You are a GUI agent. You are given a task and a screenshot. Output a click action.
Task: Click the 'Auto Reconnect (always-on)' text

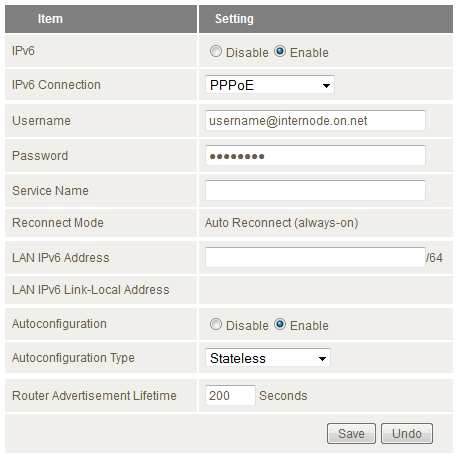point(282,223)
